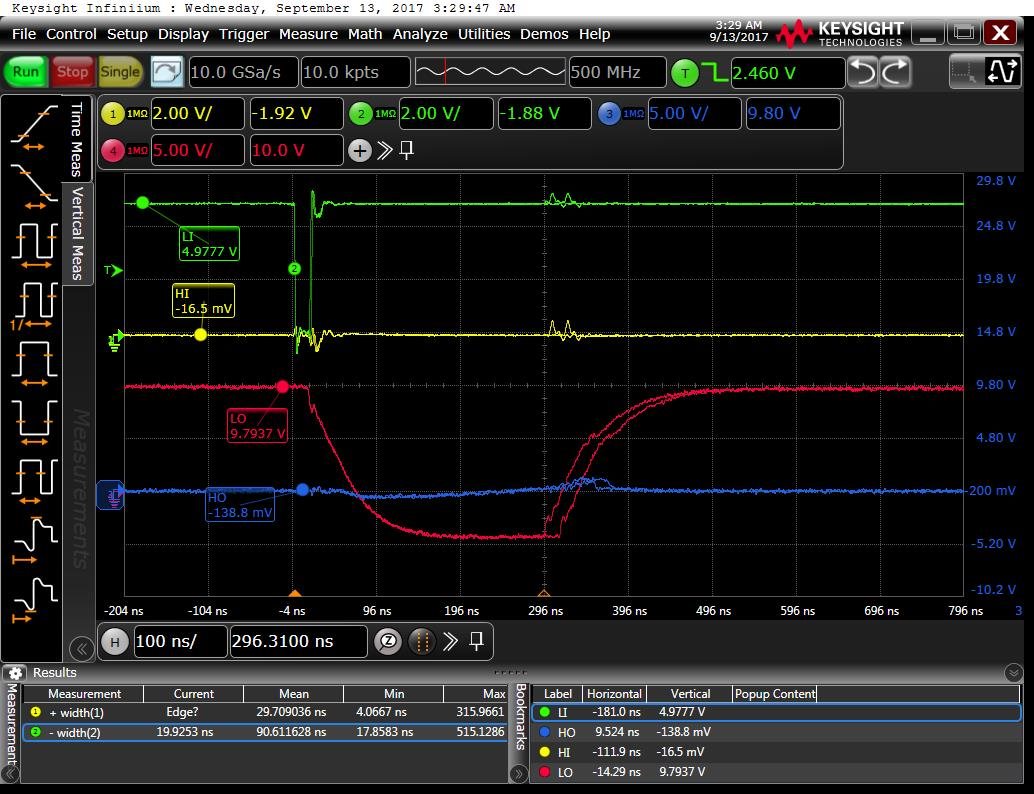Viewport: 1034px width, 794px height.
Task: Select the Vertical Meas tab
Action: 76,233
